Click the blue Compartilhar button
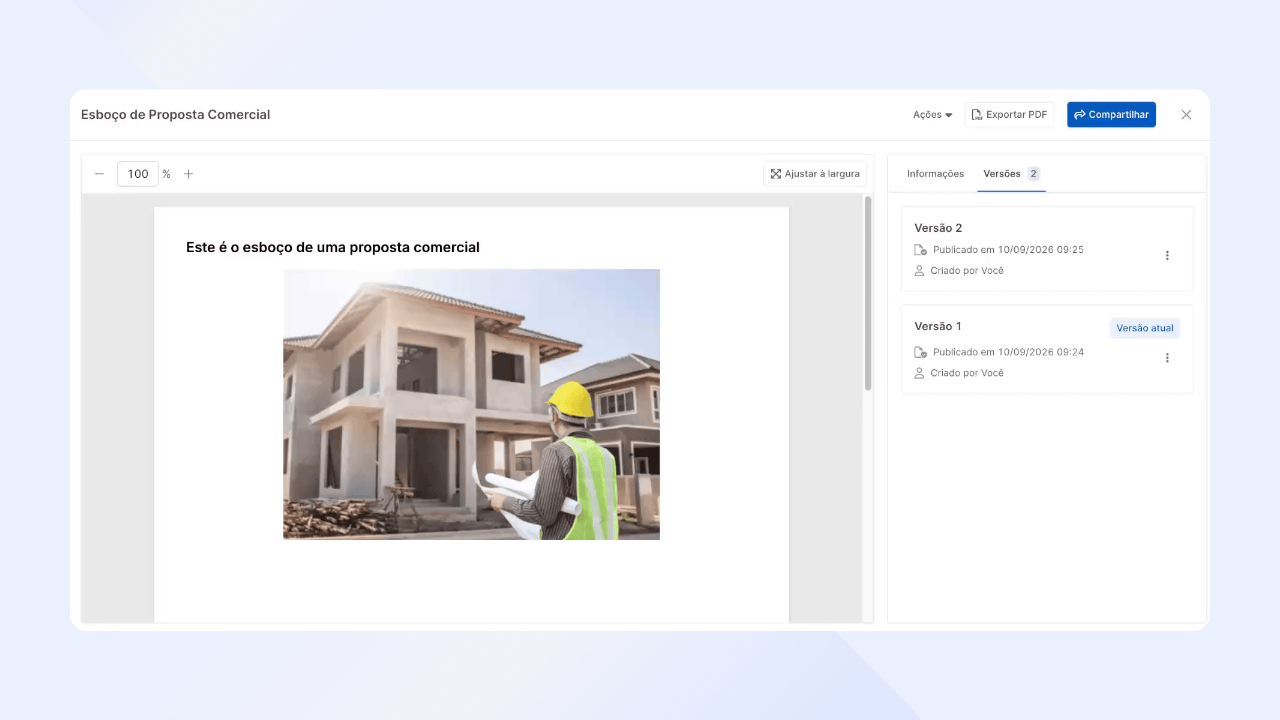 pos(1111,115)
